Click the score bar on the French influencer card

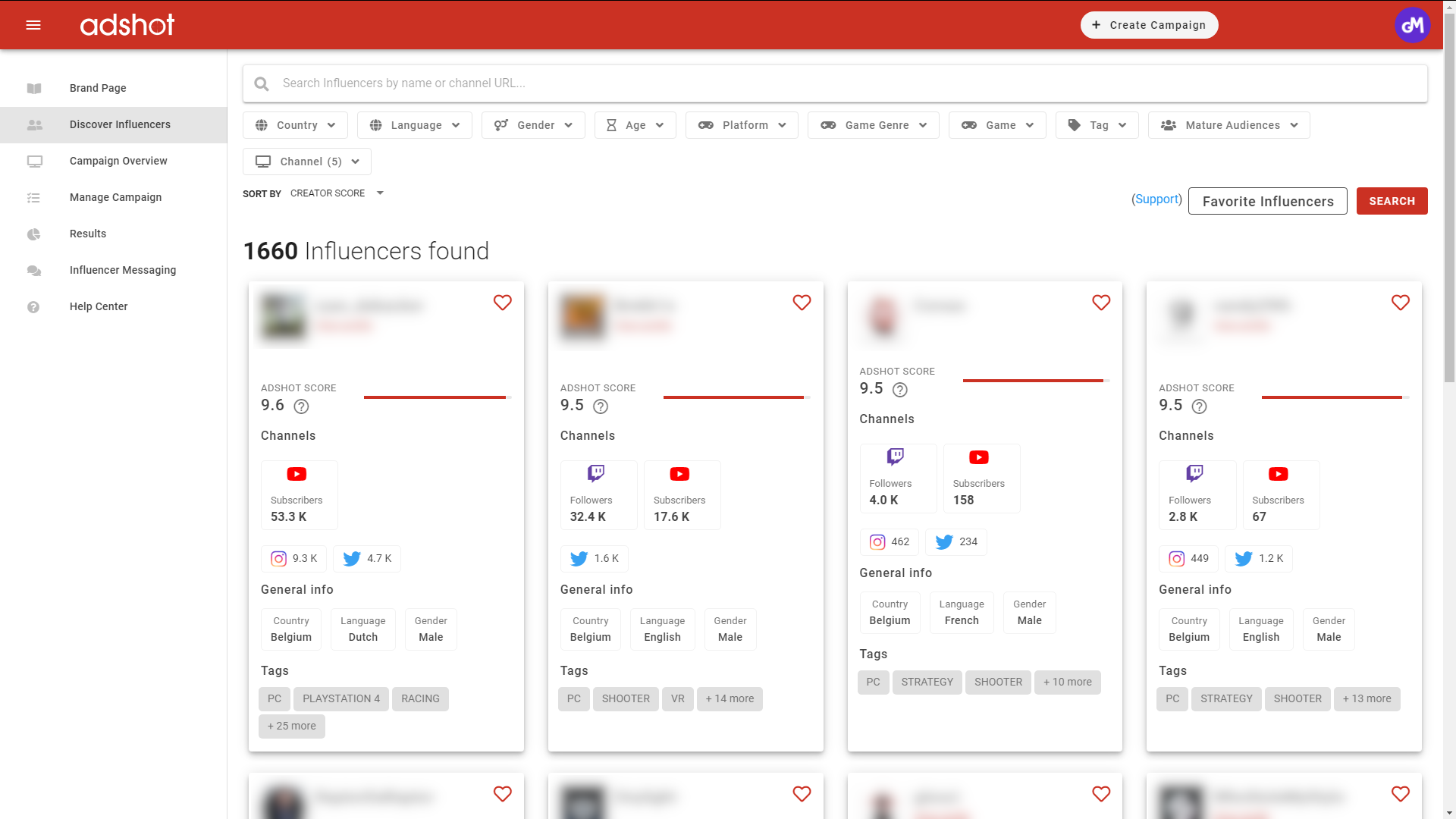click(x=1036, y=381)
